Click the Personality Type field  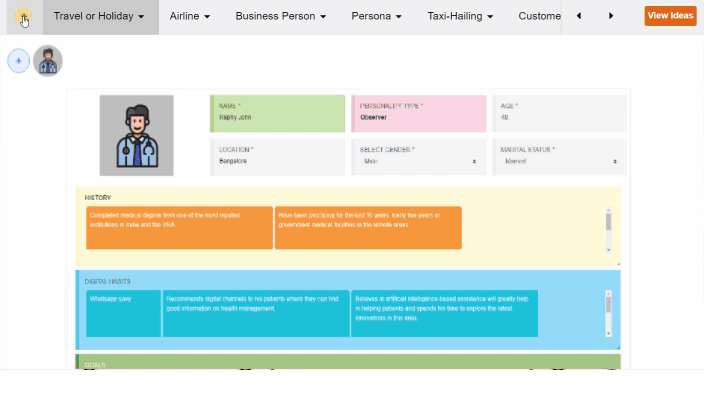pyautogui.click(x=419, y=117)
